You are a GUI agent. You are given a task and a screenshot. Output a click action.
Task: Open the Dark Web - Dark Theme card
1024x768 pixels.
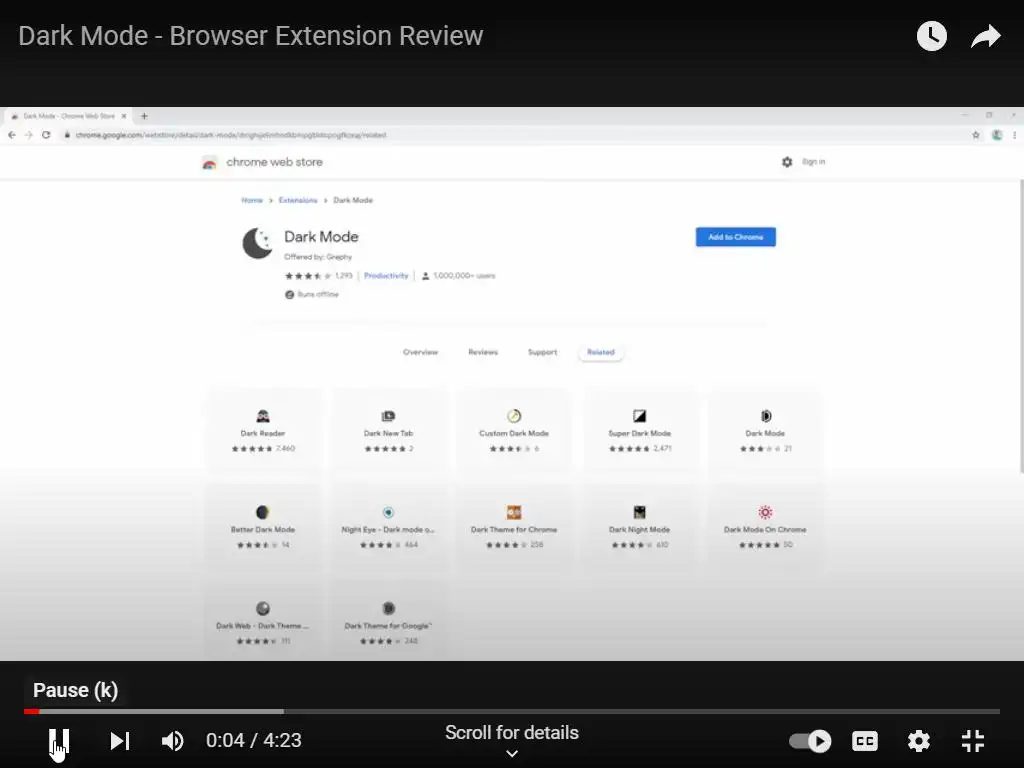click(263, 622)
